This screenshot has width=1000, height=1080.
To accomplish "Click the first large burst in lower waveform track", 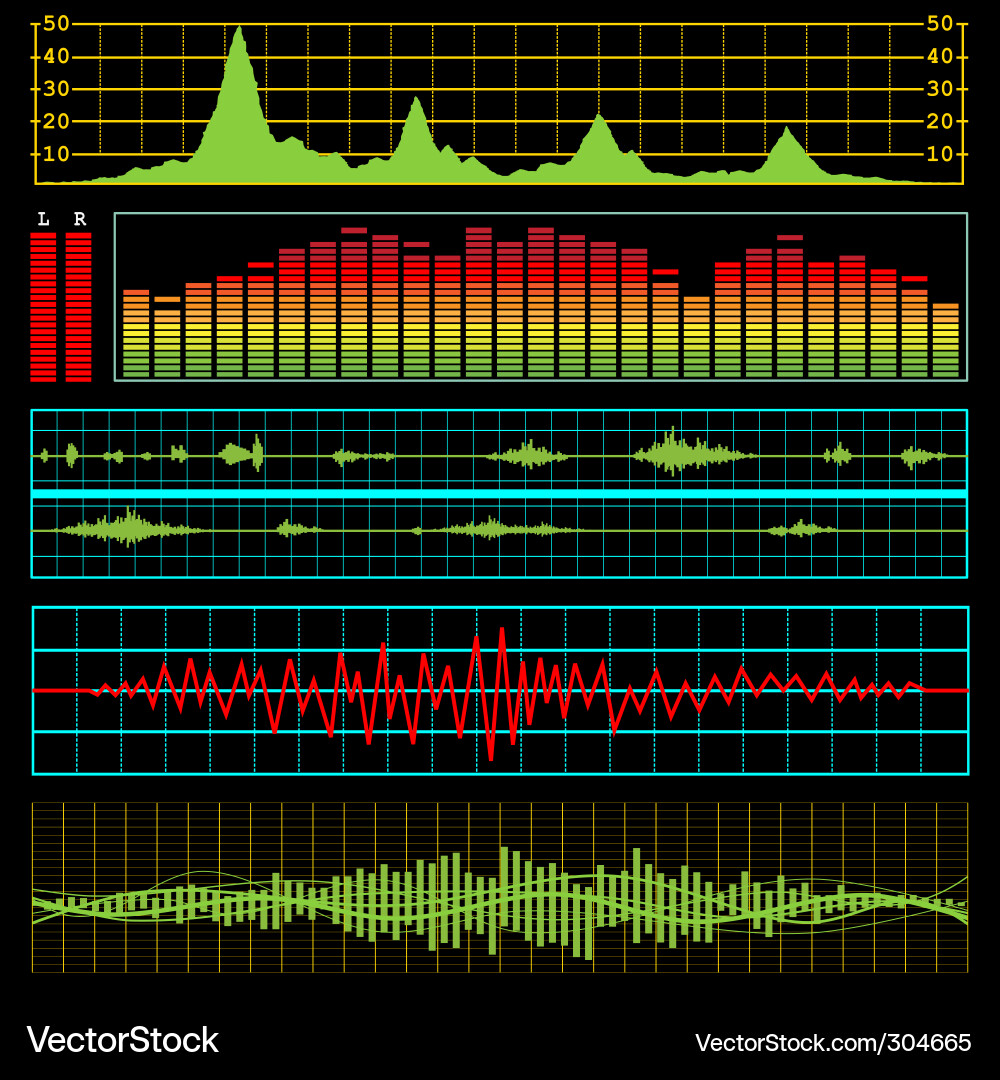I will [x=128, y=528].
